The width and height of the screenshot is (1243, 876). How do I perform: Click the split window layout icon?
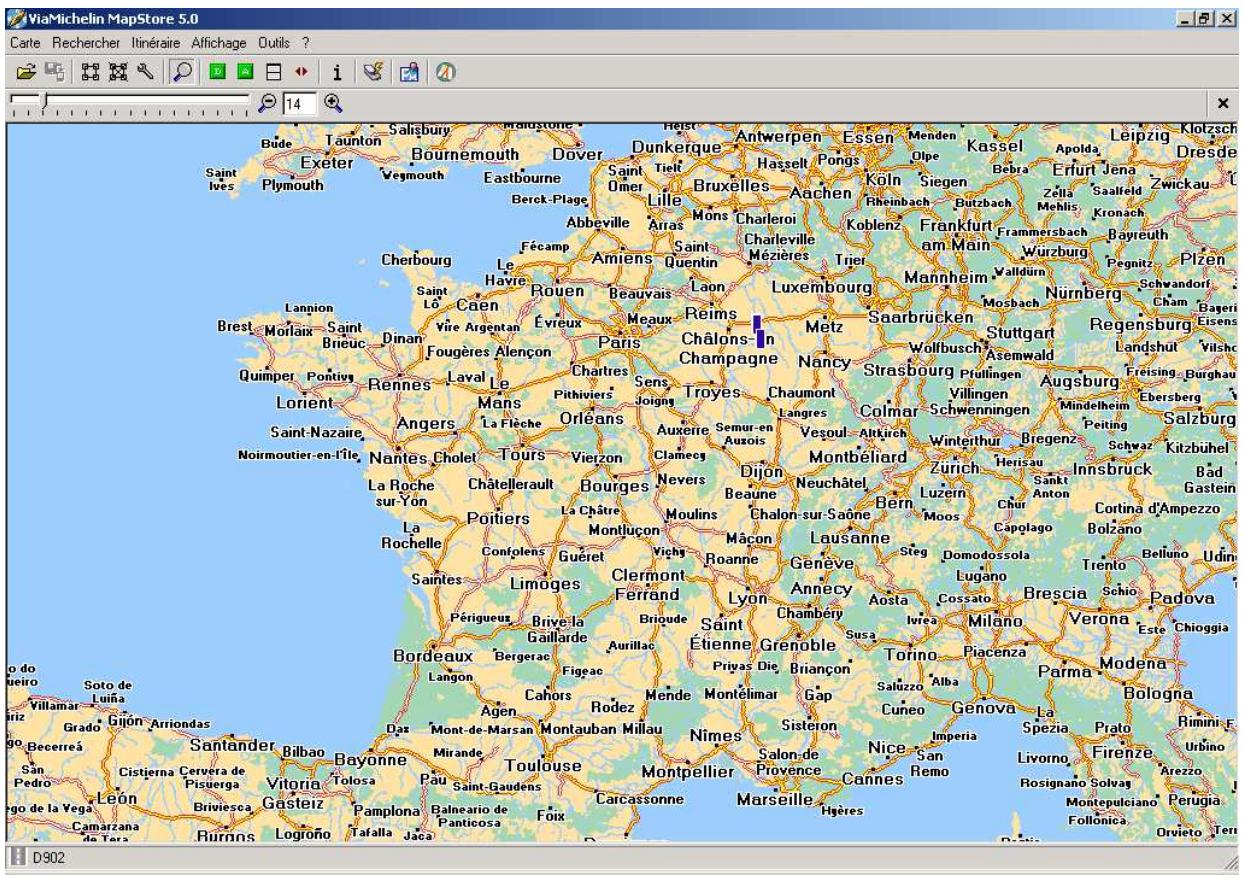[x=272, y=72]
